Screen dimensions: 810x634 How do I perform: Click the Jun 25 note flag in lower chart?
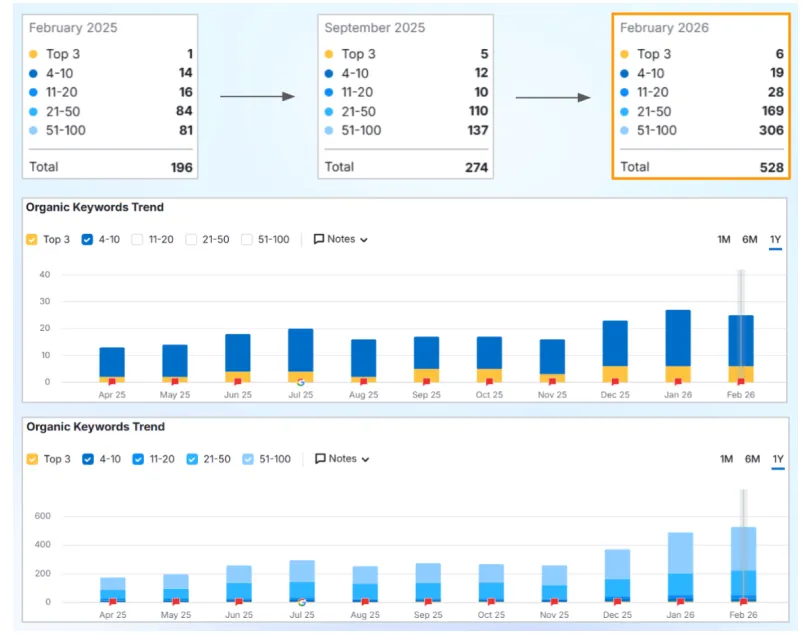pyautogui.click(x=239, y=602)
